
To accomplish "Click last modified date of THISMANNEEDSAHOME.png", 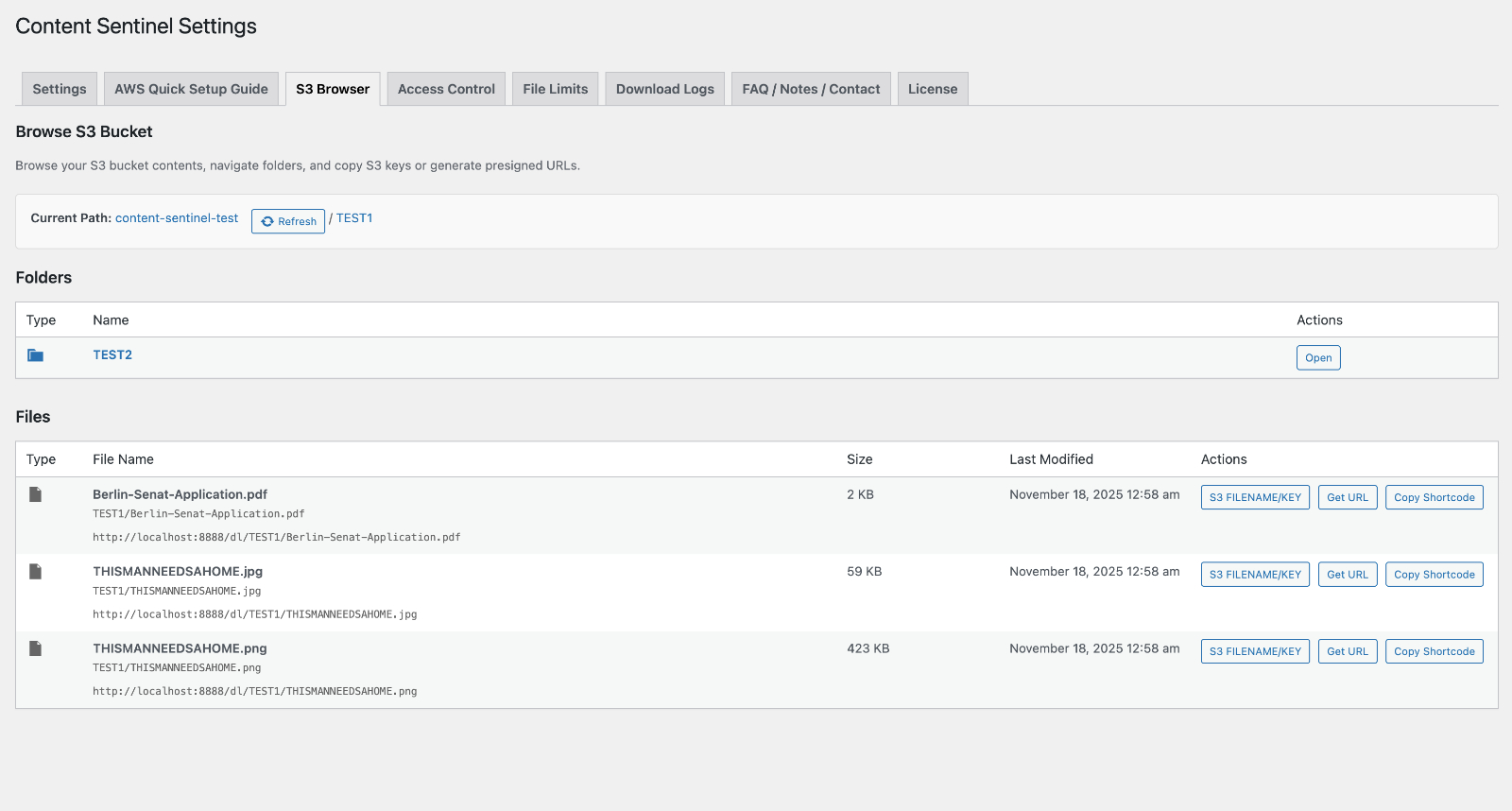I will [x=1094, y=648].
